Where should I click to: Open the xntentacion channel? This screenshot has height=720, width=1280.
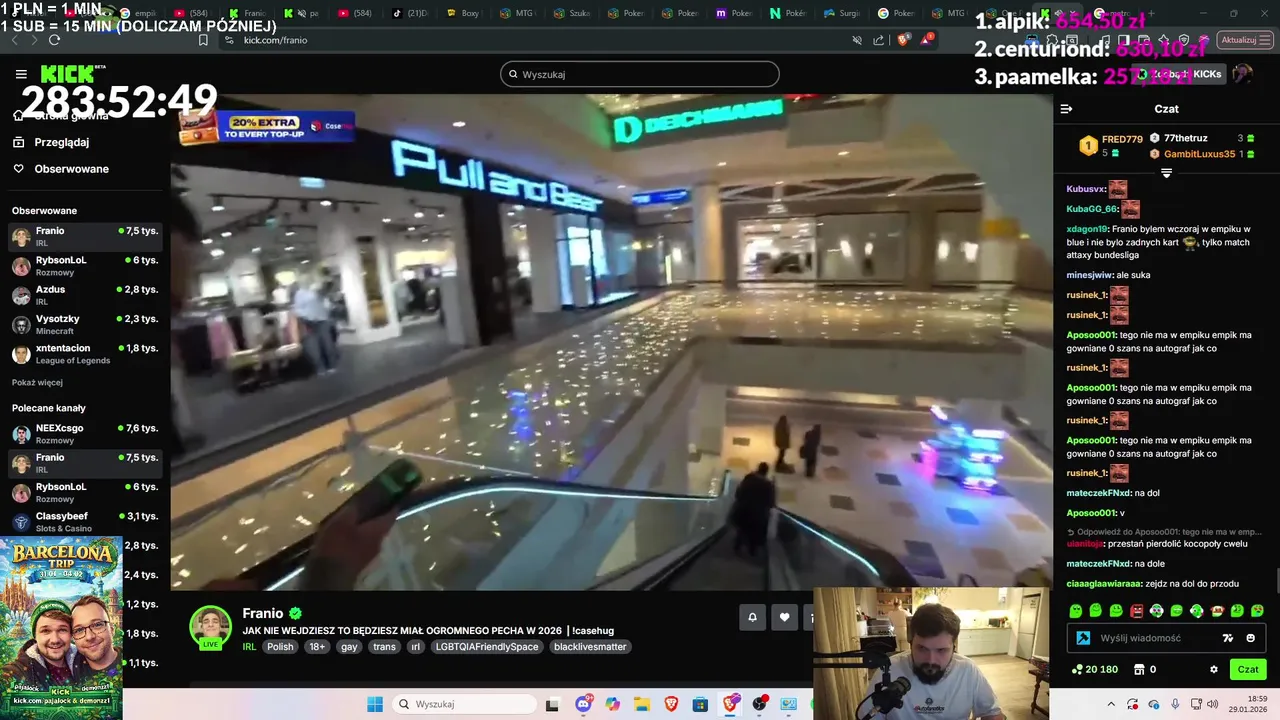[x=84, y=354]
